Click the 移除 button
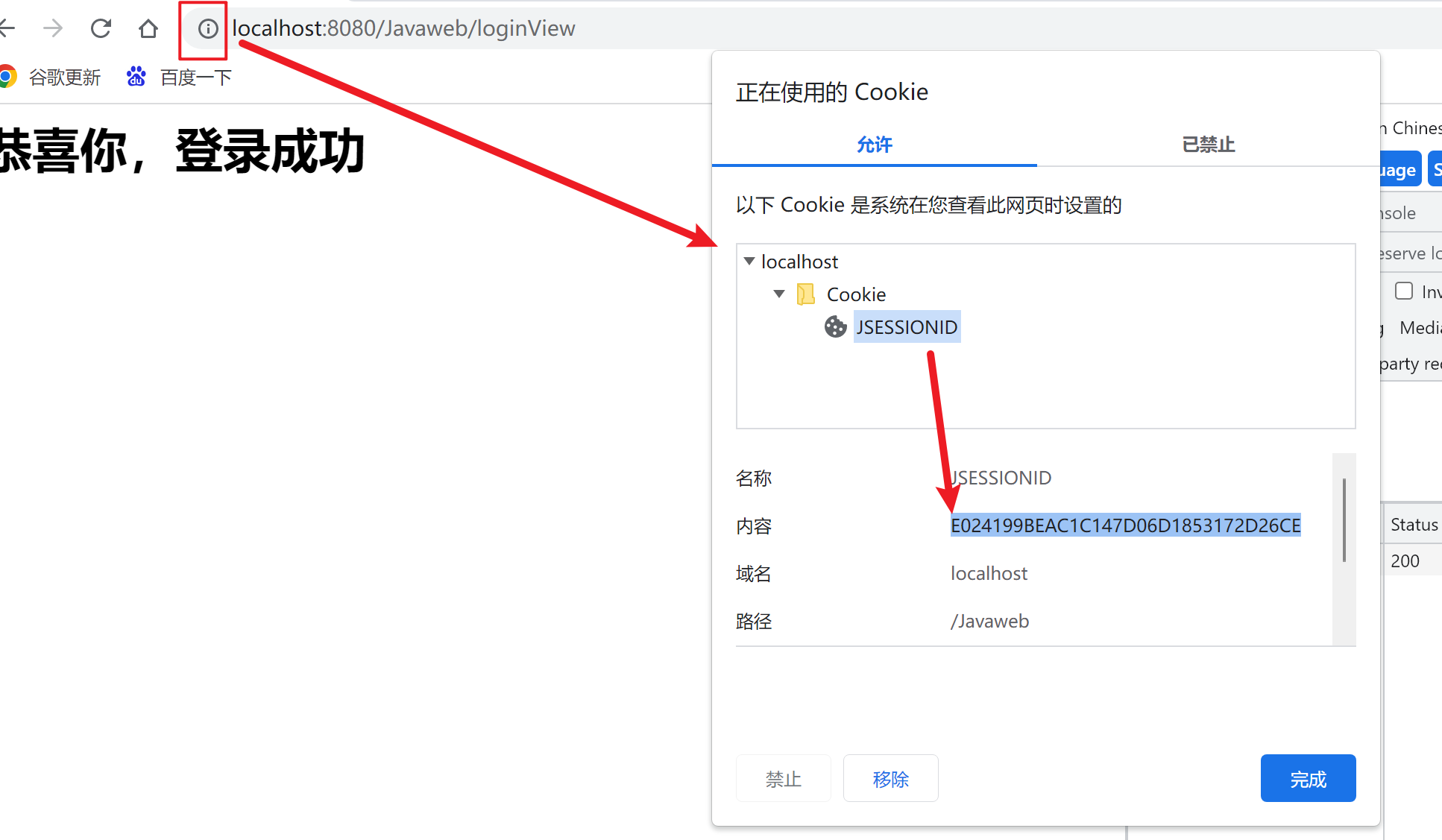Screen dimensions: 1442x840 pos(890,779)
